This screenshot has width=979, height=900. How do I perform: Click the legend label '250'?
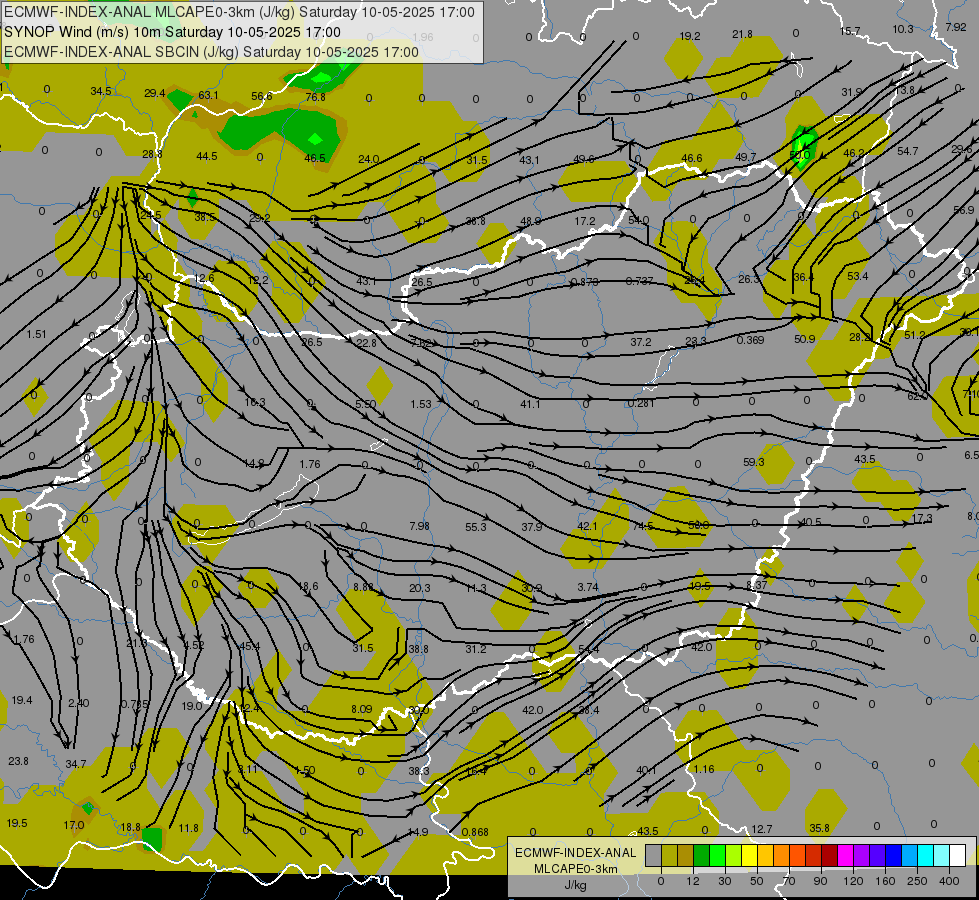coord(917,881)
